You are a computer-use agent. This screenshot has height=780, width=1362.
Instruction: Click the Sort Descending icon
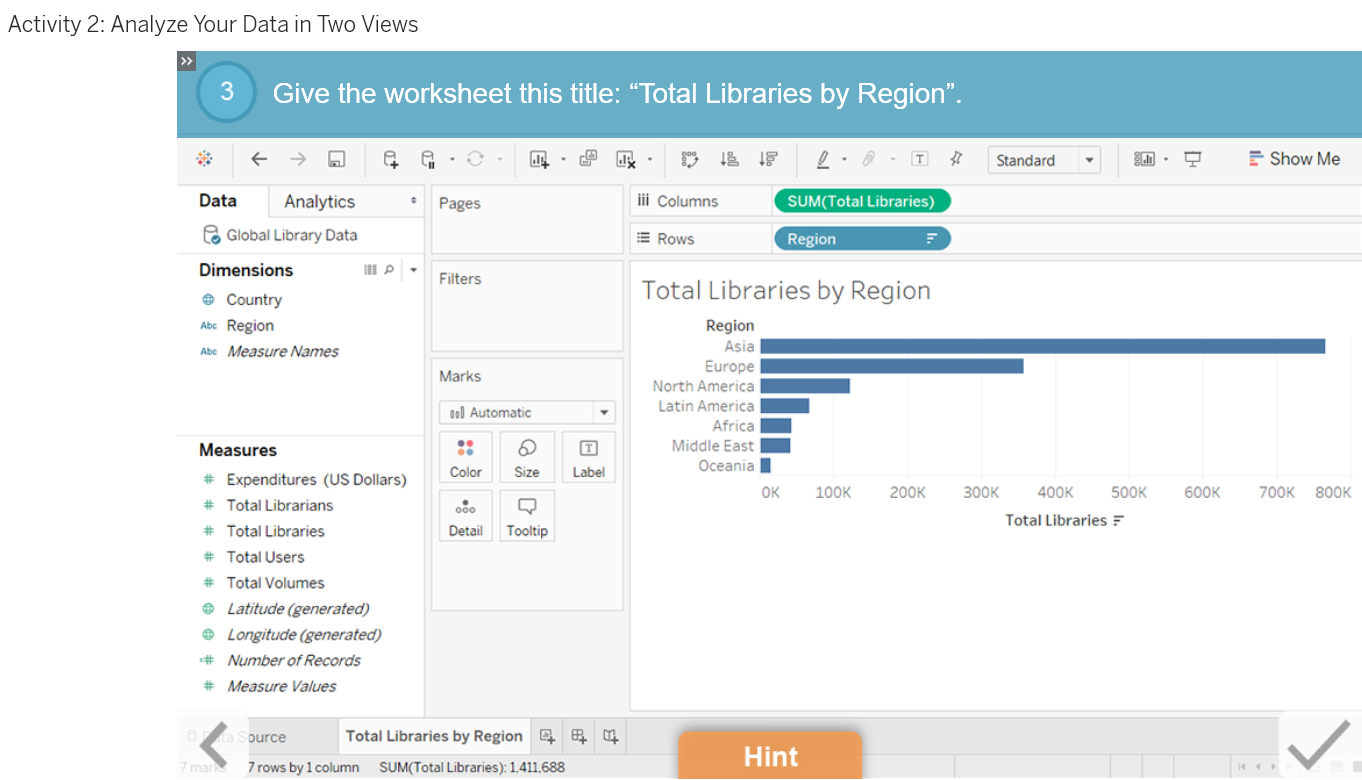click(x=768, y=159)
